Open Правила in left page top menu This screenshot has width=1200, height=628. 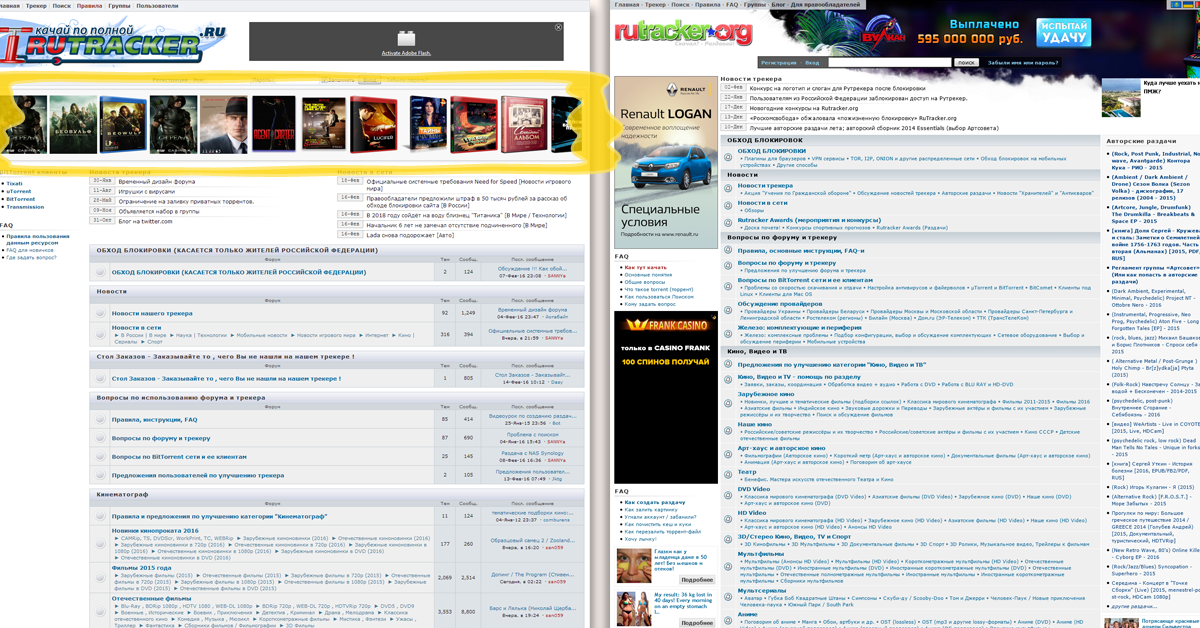click(x=89, y=6)
